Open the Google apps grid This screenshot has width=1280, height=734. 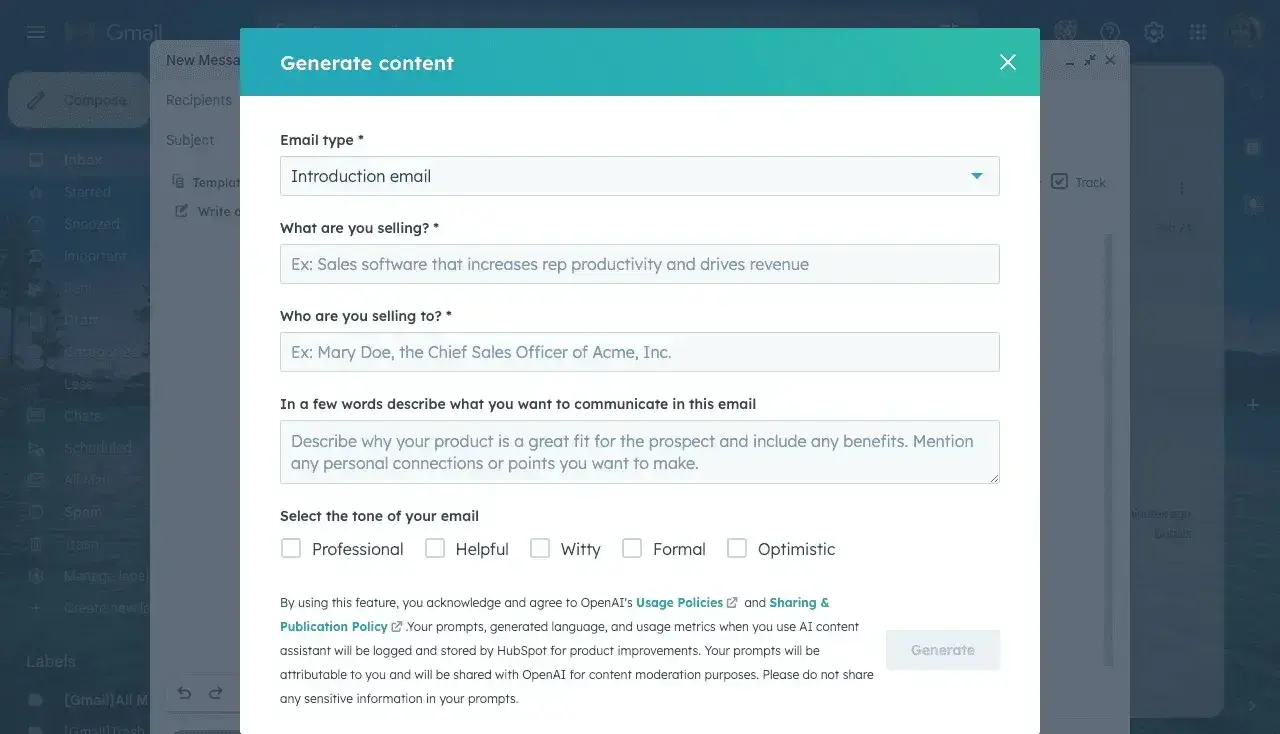(1198, 31)
